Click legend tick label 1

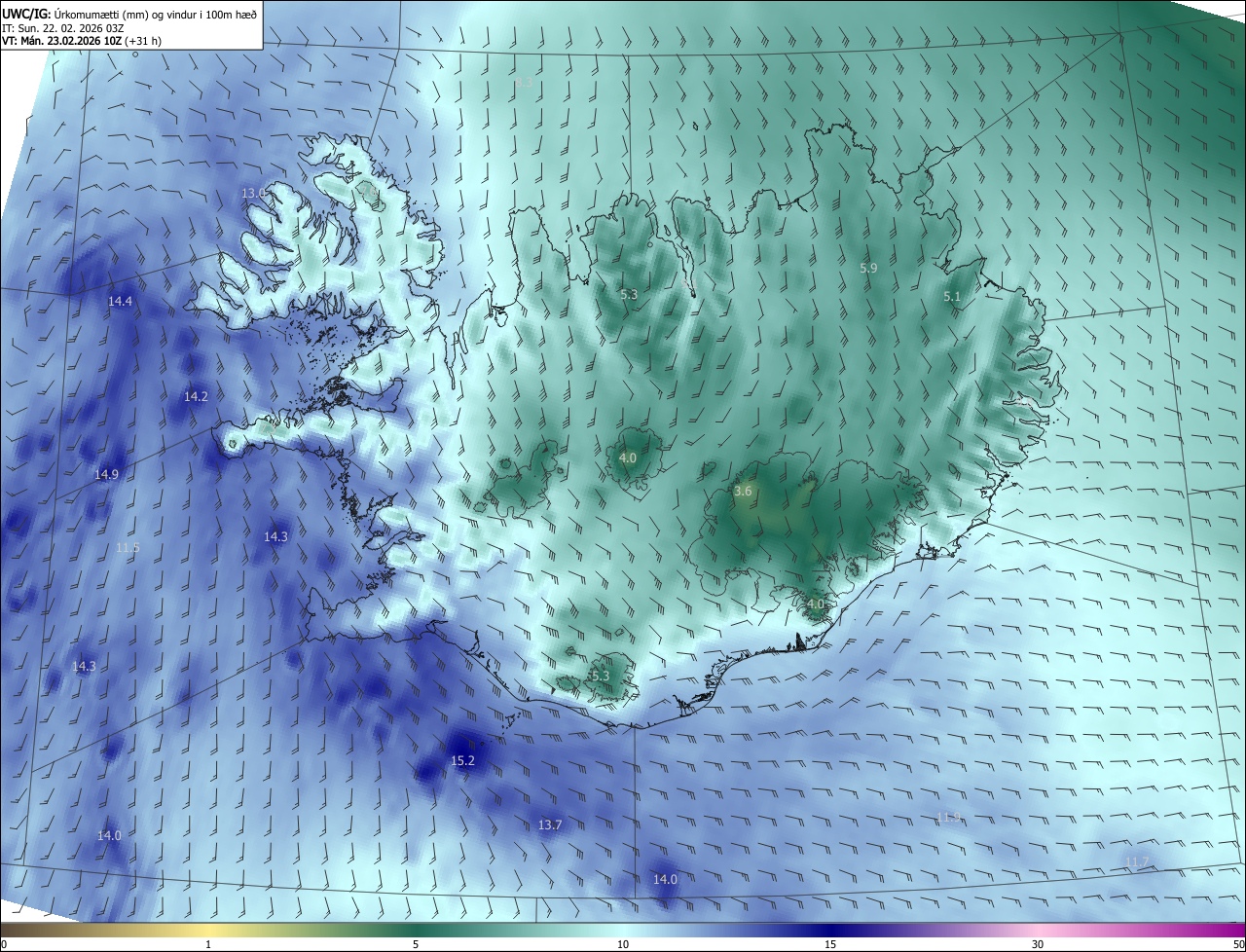pos(208,944)
